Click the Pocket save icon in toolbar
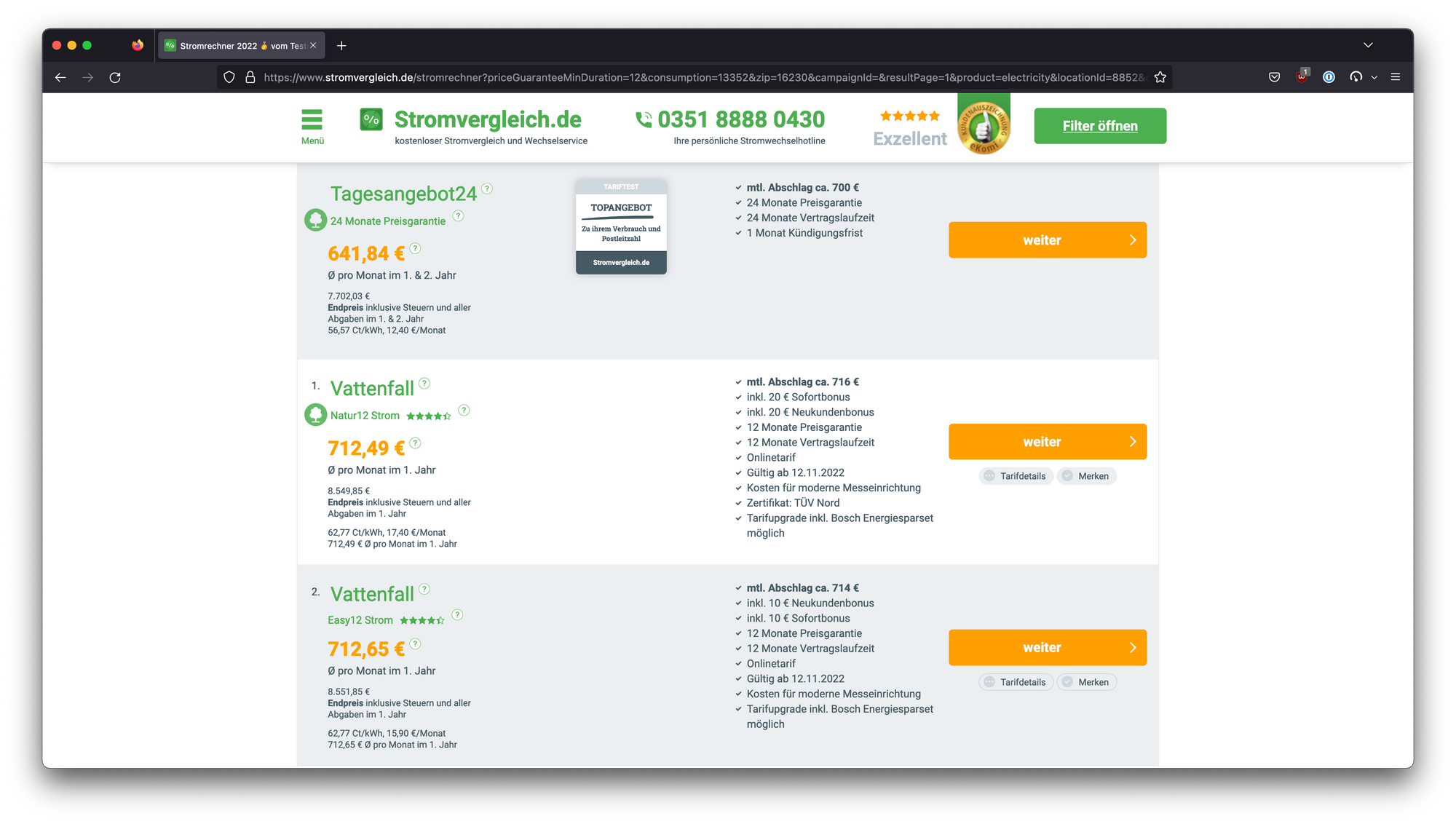The height and width of the screenshot is (824, 1456). 1274,76
